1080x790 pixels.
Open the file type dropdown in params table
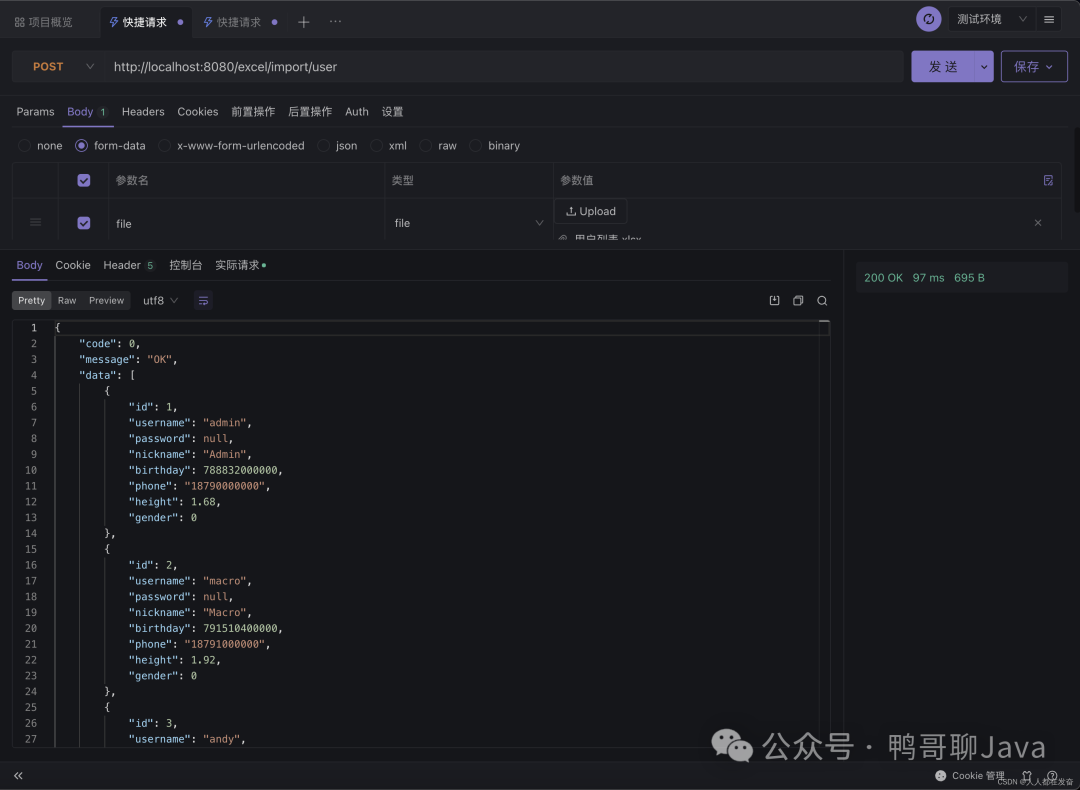pos(539,222)
